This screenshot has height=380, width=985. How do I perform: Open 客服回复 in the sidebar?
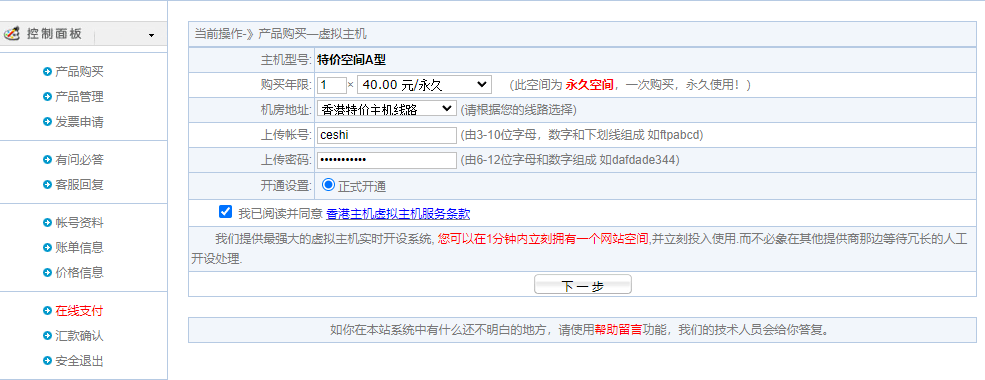(x=79, y=185)
